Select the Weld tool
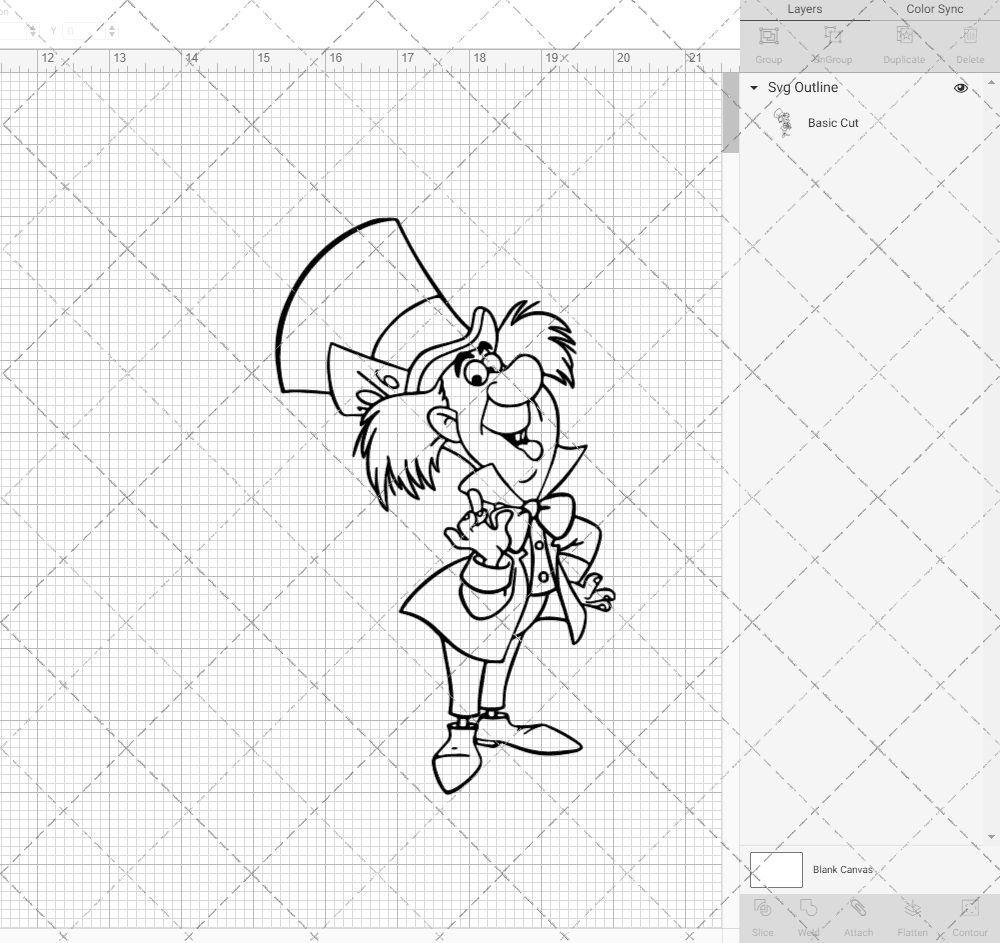The height and width of the screenshot is (943, 1000). (808, 915)
